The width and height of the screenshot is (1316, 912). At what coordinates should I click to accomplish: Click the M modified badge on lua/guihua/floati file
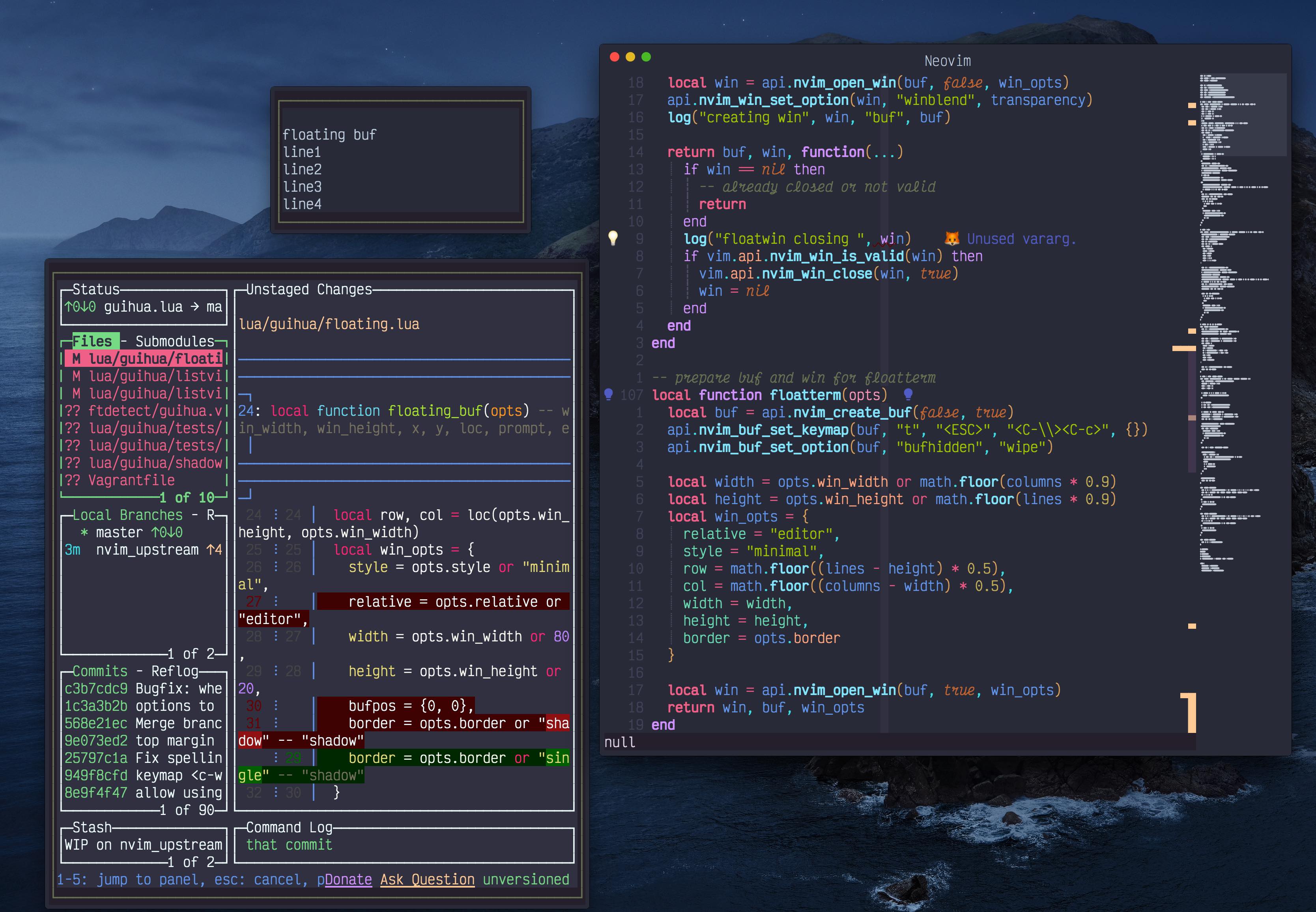point(76,358)
